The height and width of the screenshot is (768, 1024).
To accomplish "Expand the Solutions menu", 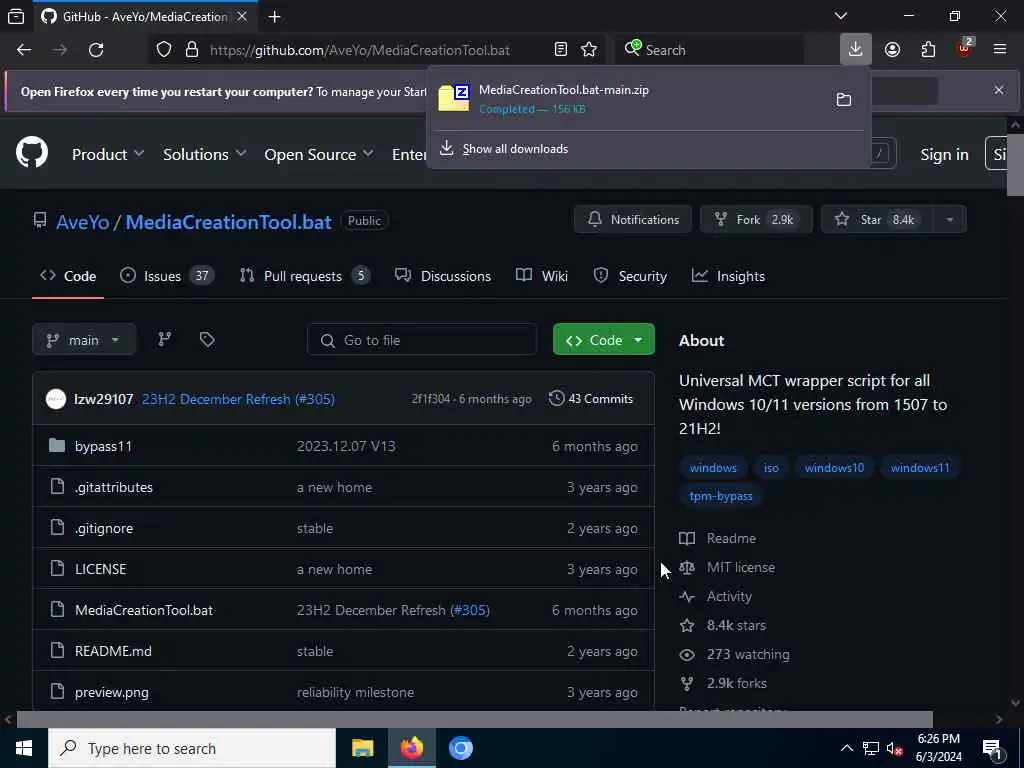I will pos(204,154).
